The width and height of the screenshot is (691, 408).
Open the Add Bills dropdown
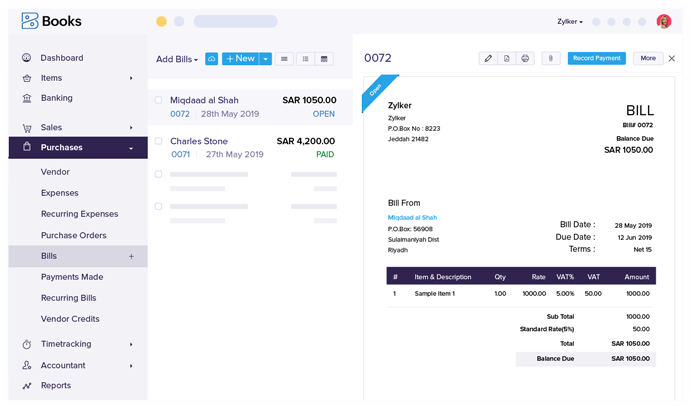pos(177,59)
